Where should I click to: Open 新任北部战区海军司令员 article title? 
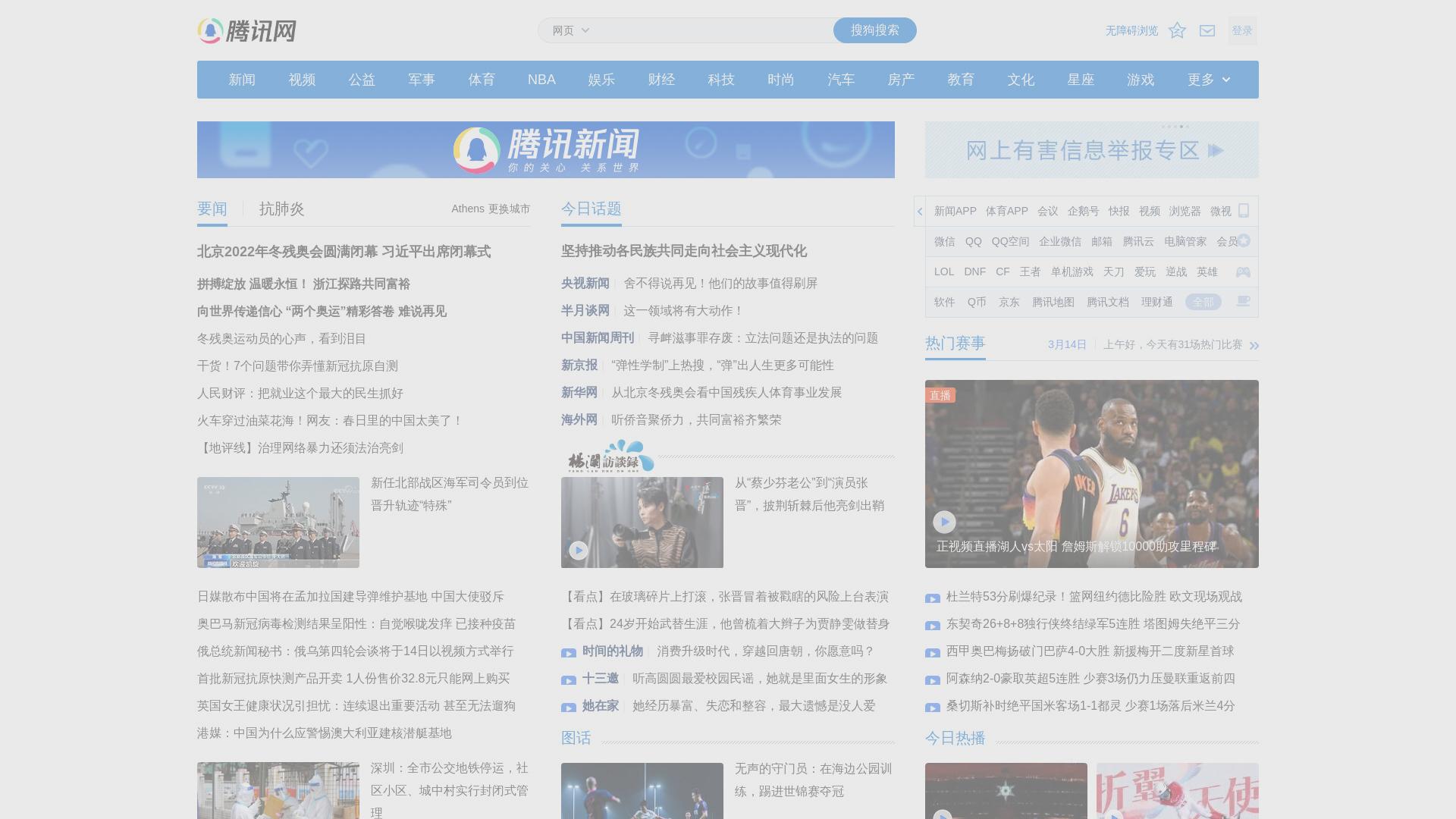tap(450, 494)
